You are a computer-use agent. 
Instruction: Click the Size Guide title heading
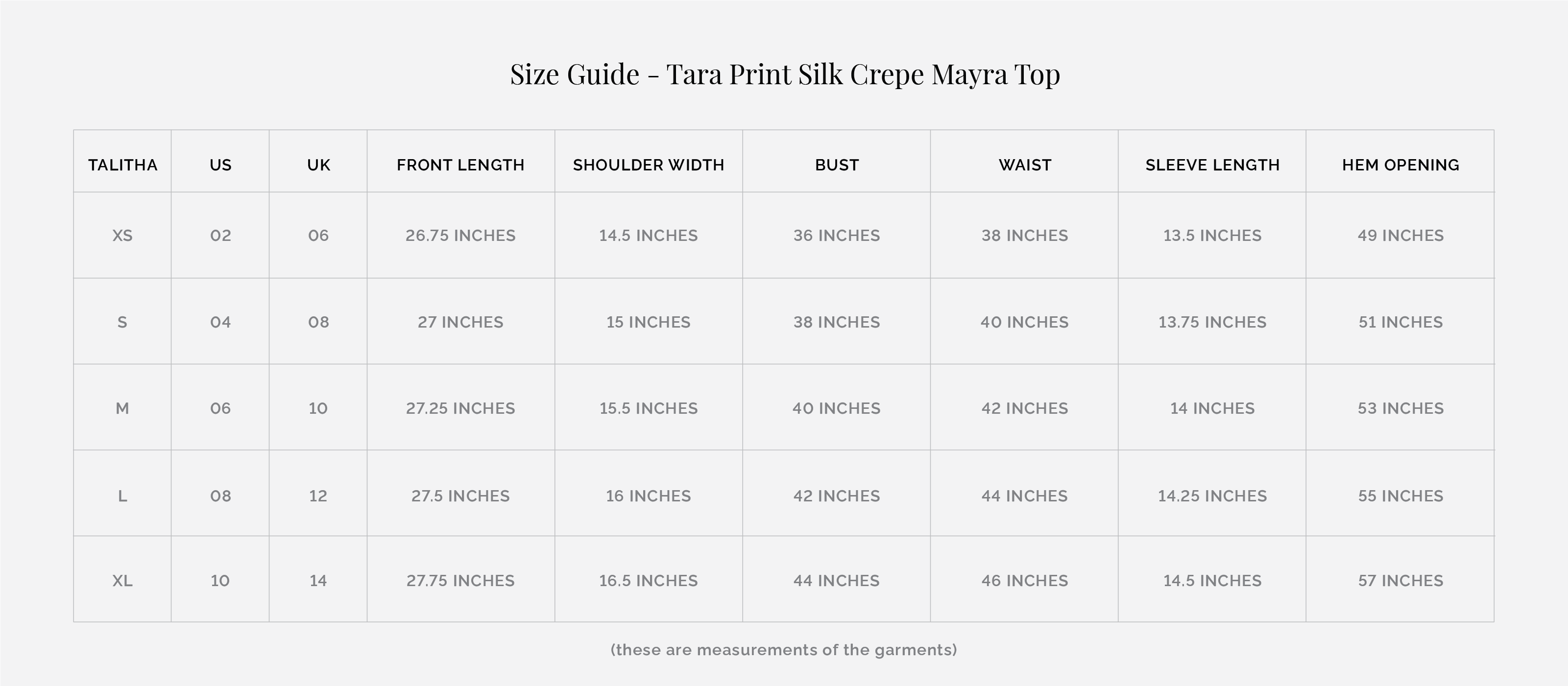tap(785, 74)
